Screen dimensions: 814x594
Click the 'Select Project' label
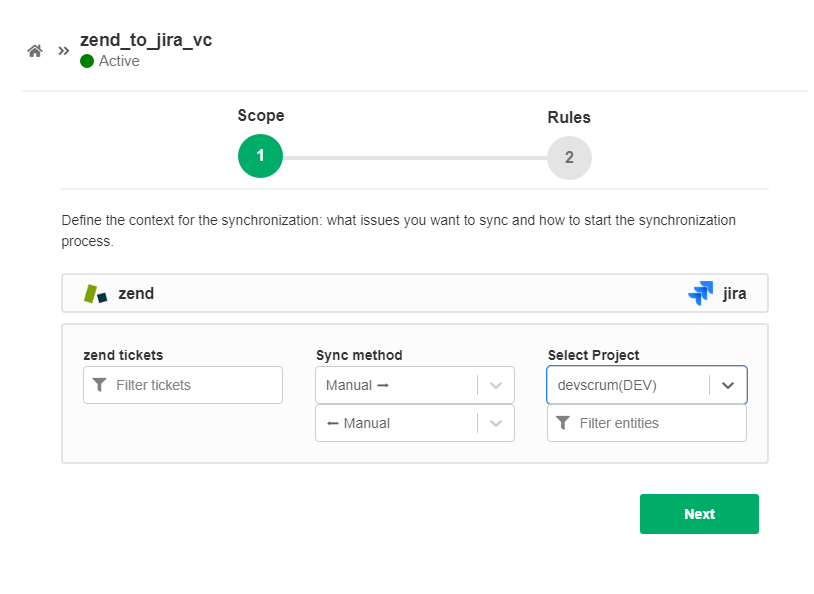[x=593, y=355]
